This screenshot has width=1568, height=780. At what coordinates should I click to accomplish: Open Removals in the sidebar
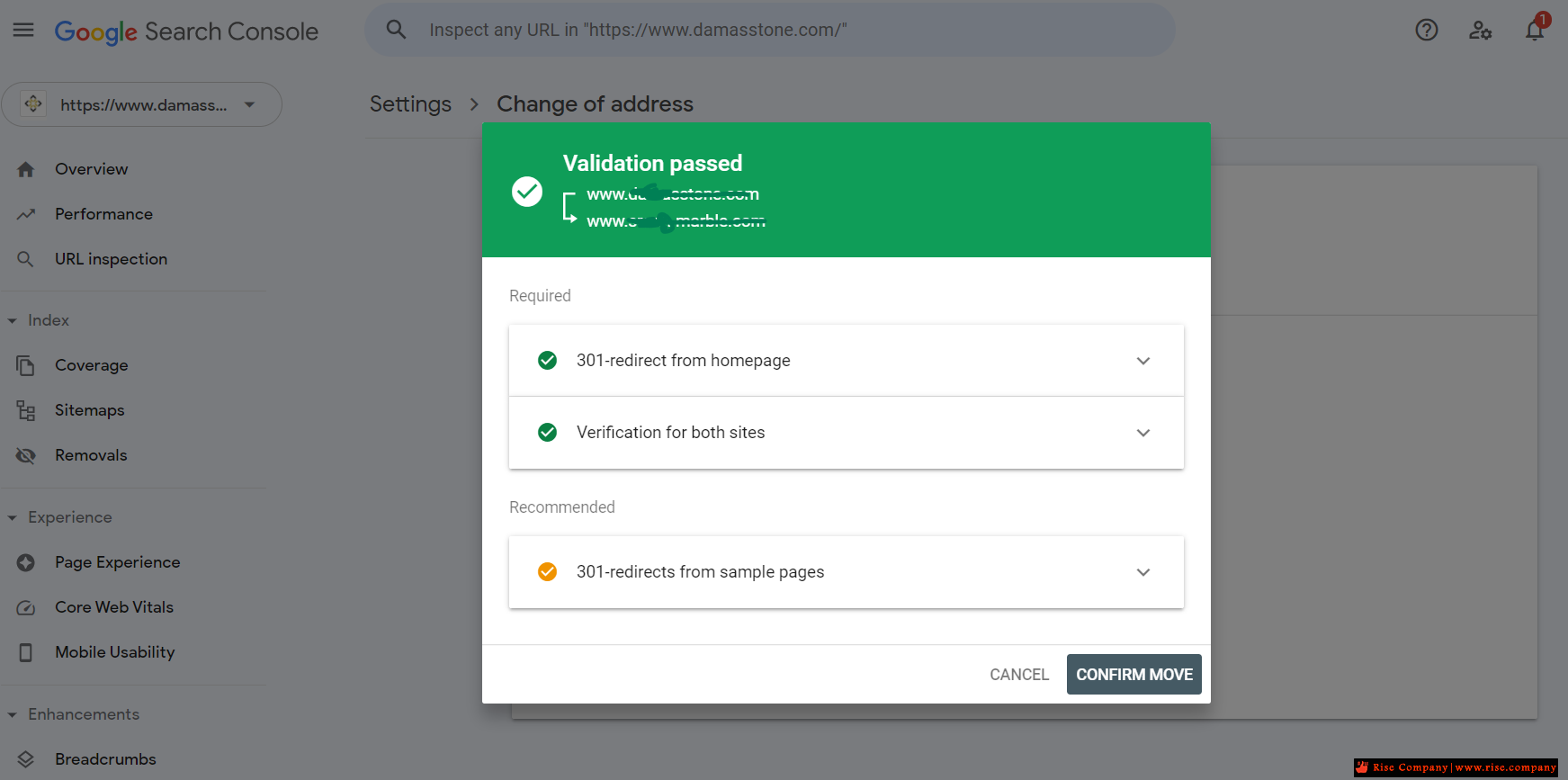coord(91,455)
